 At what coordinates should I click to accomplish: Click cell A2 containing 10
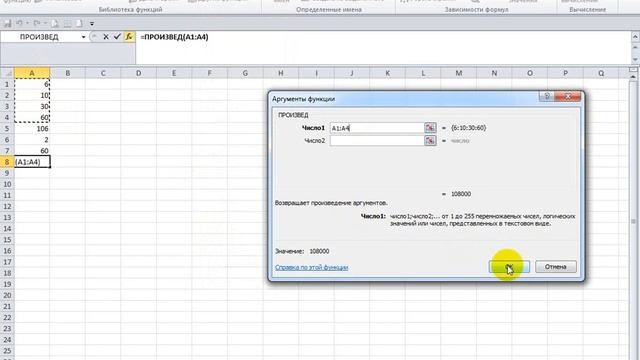coord(32,95)
